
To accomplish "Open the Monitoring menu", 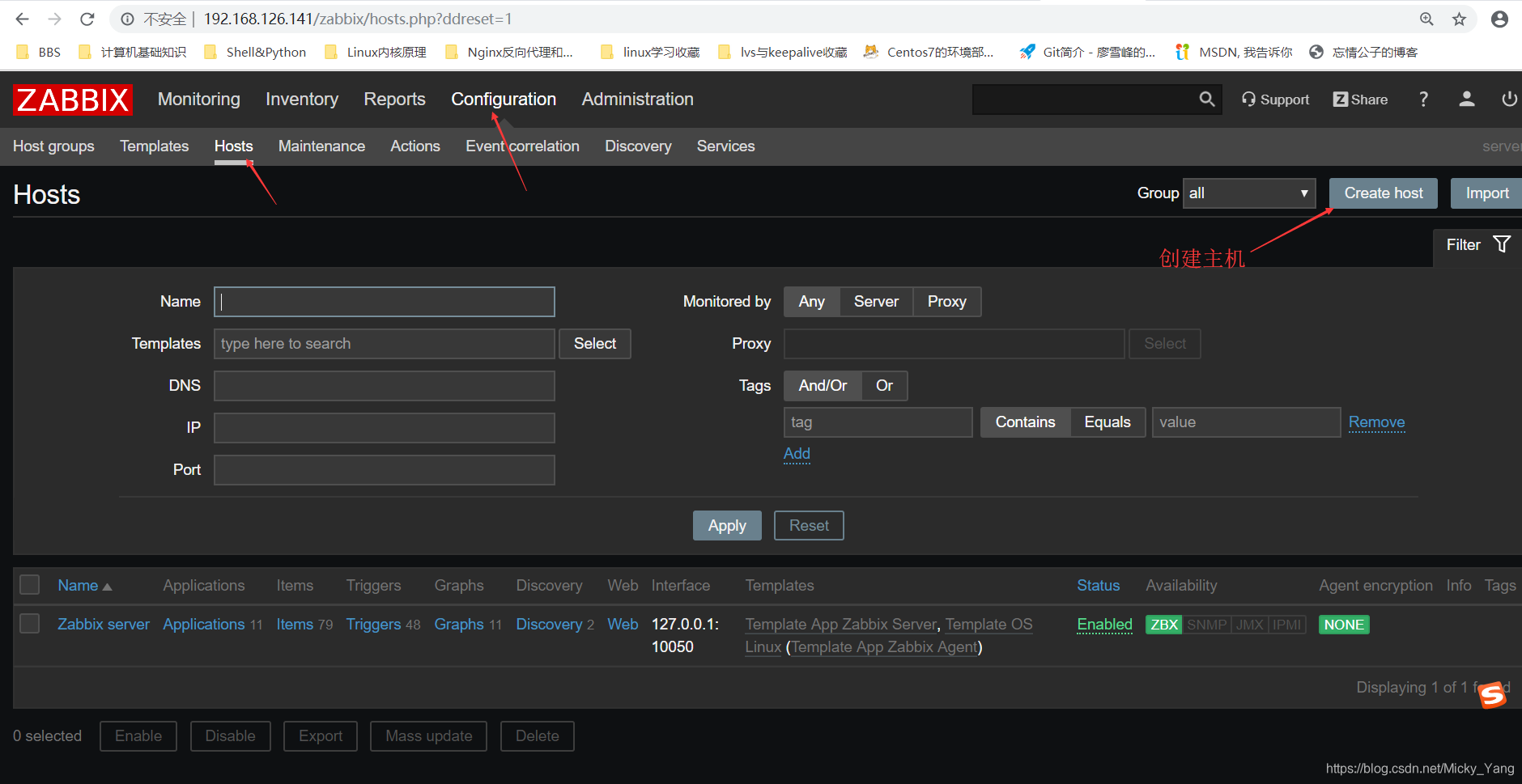I will 199,99.
